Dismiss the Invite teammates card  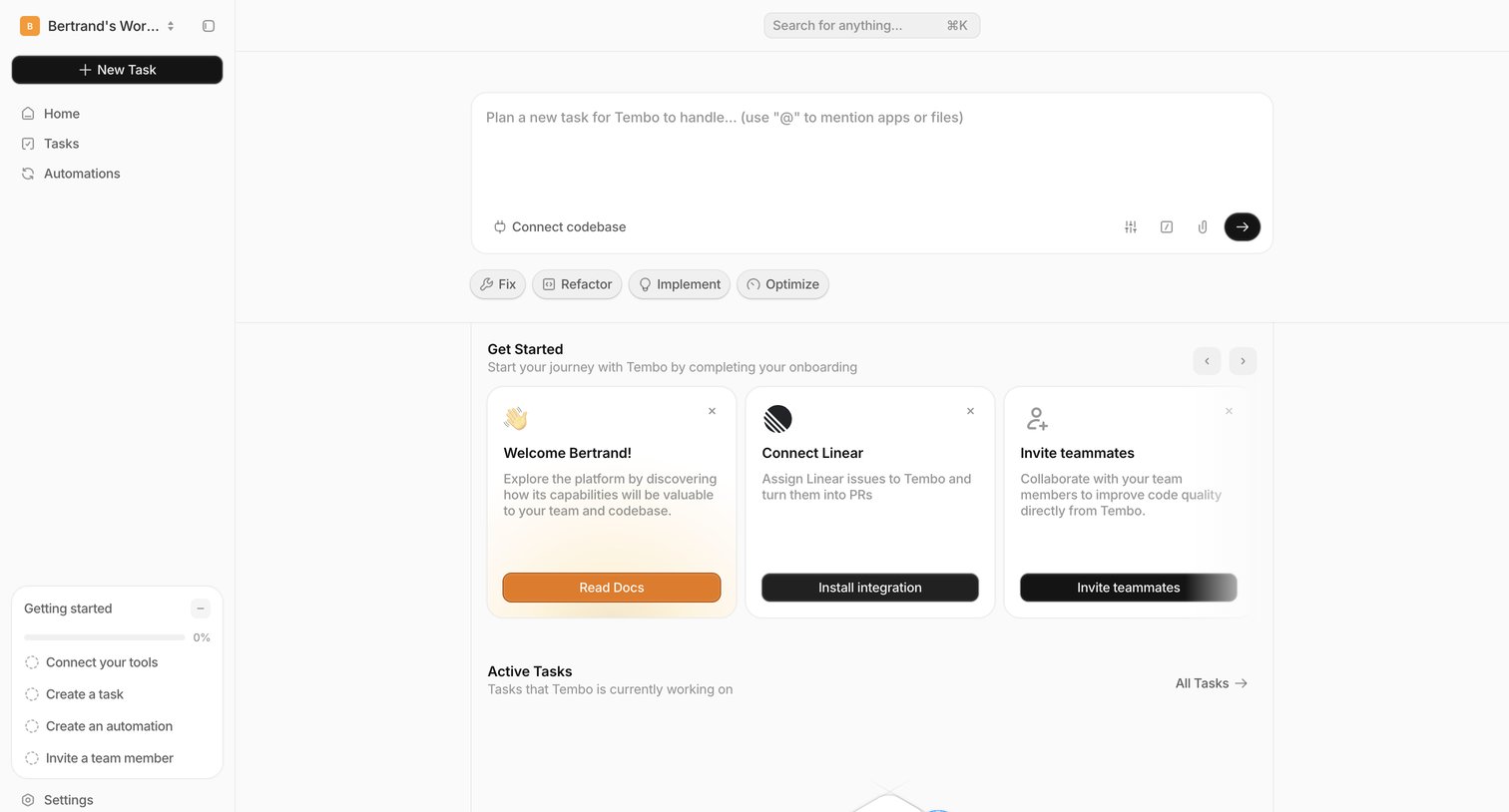(x=1229, y=411)
